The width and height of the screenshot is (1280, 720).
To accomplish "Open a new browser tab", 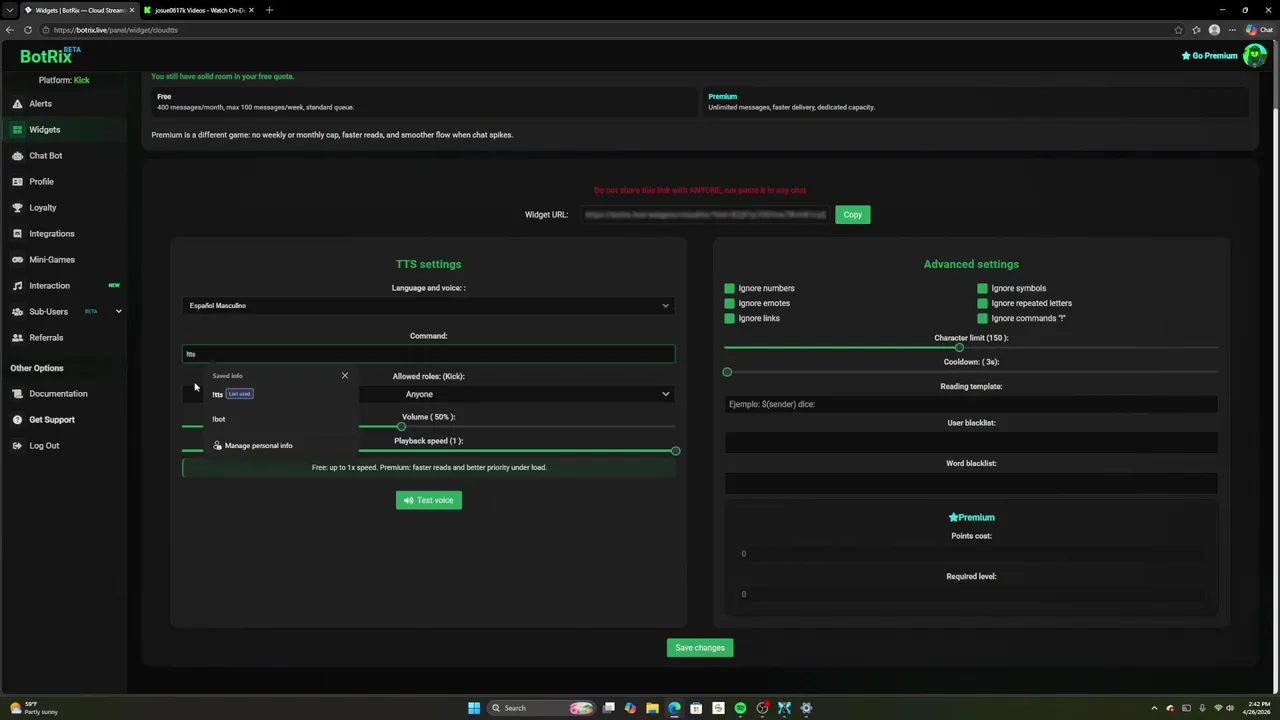I will click(x=269, y=10).
